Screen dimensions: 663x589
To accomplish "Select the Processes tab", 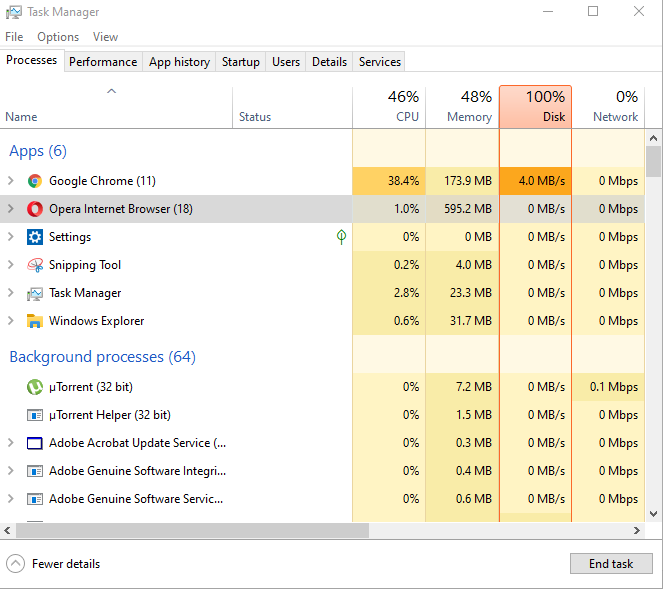I will pyautogui.click(x=32, y=60).
